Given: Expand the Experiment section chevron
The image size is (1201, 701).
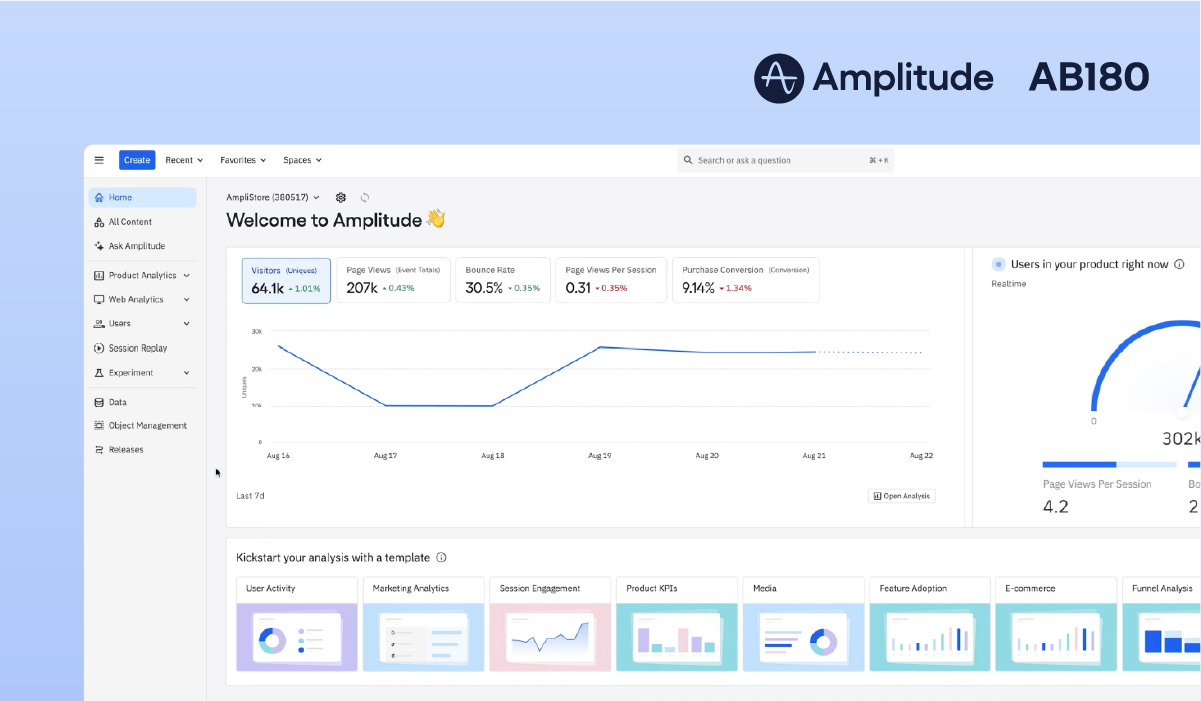Looking at the screenshot, I should [187, 373].
